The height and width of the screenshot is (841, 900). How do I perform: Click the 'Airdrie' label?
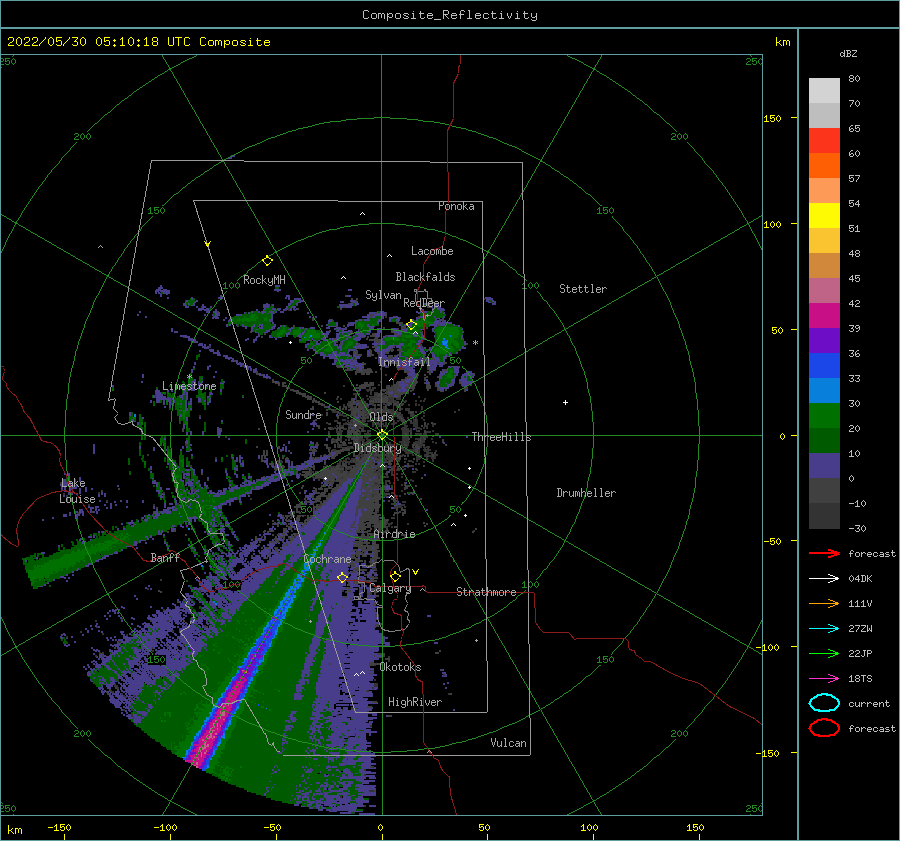pos(394,534)
